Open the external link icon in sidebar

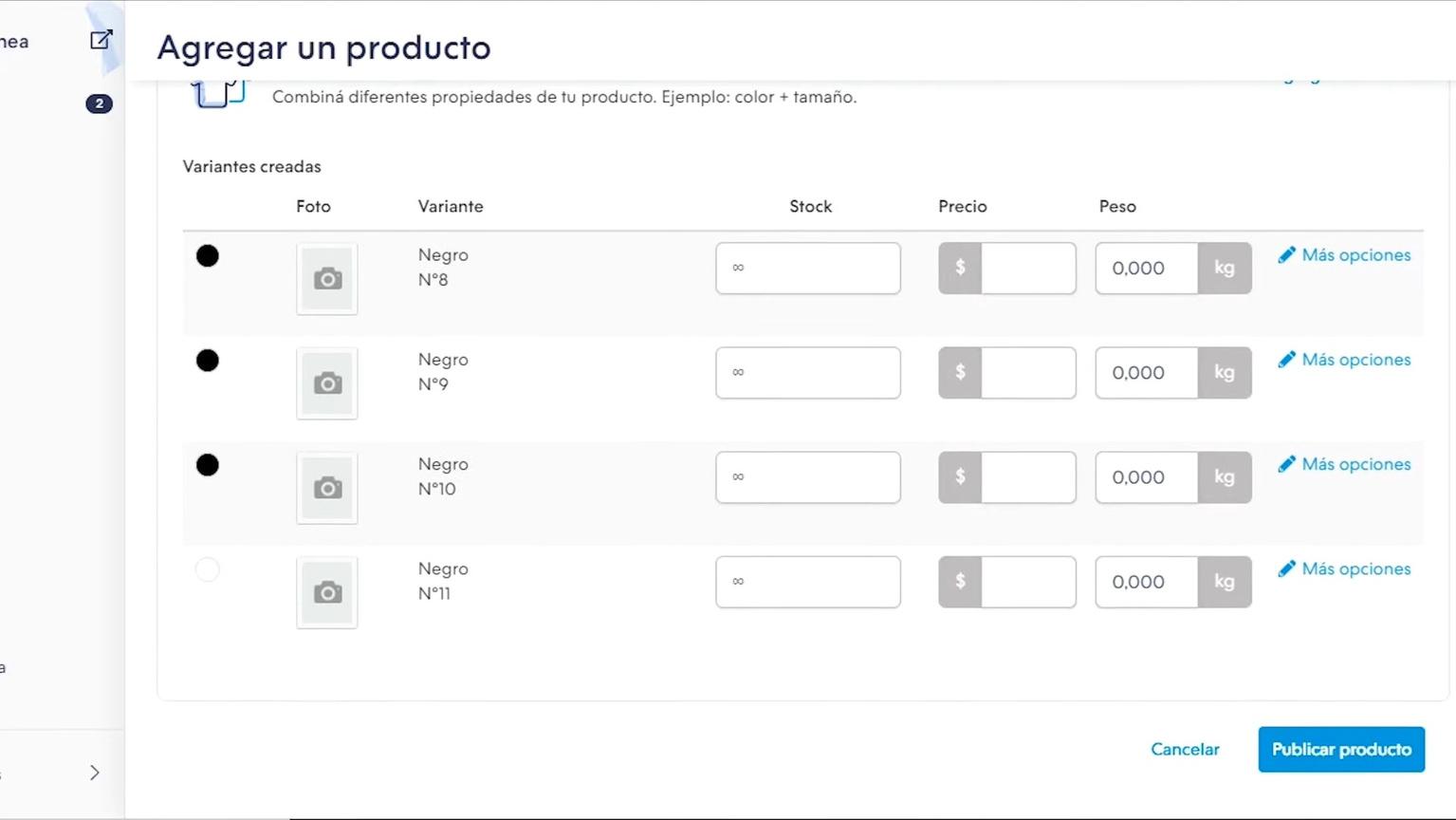[101, 40]
